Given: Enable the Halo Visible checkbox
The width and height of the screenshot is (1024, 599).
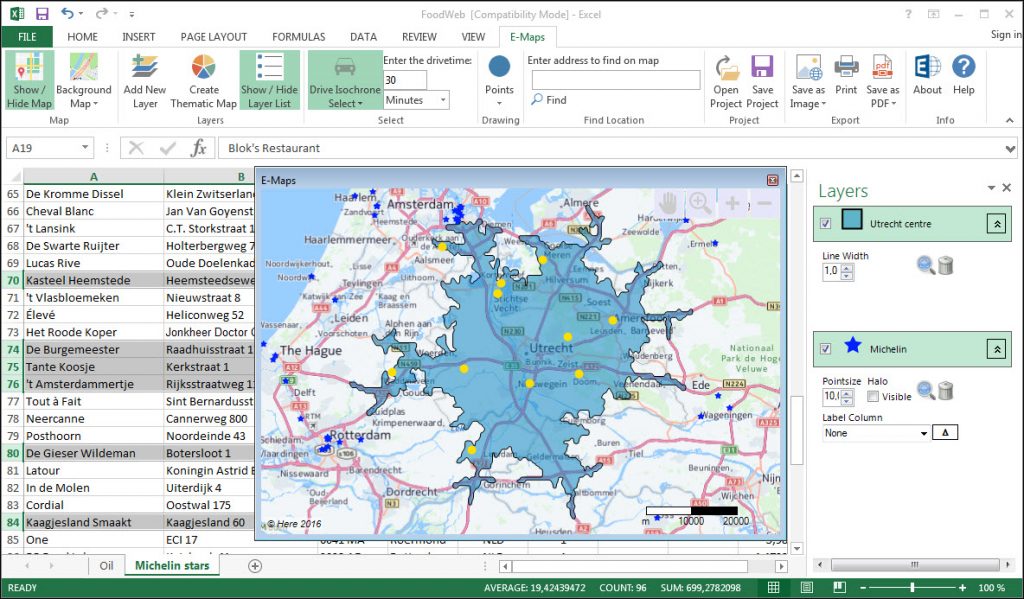Looking at the screenshot, I should (x=872, y=396).
